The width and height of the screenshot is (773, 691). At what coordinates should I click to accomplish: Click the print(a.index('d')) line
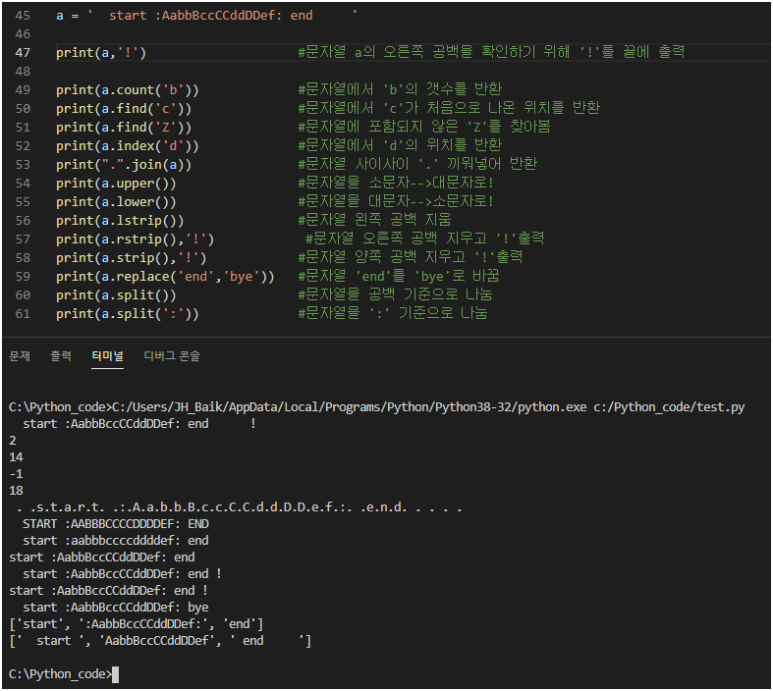click(x=127, y=146)
